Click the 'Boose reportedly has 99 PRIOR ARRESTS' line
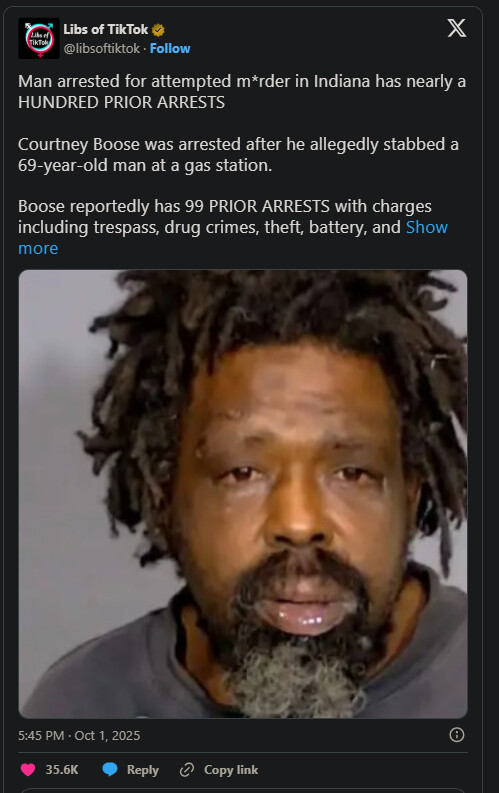Screen dimensions: 499x793 pyautogui.click(x=225, y=206)
